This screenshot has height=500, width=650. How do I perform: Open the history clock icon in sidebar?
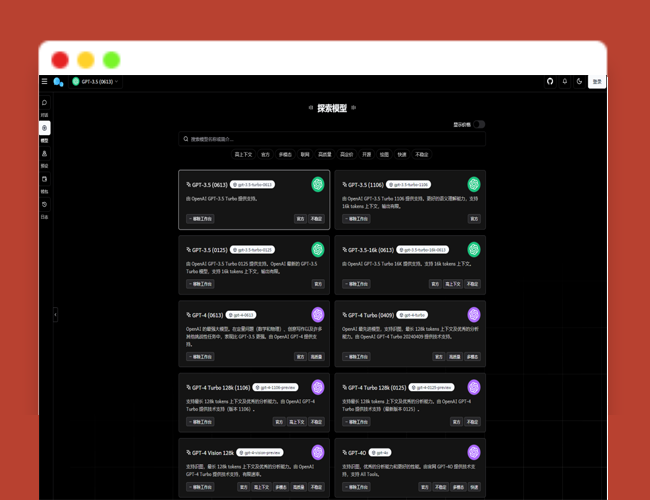click(44, 204)
